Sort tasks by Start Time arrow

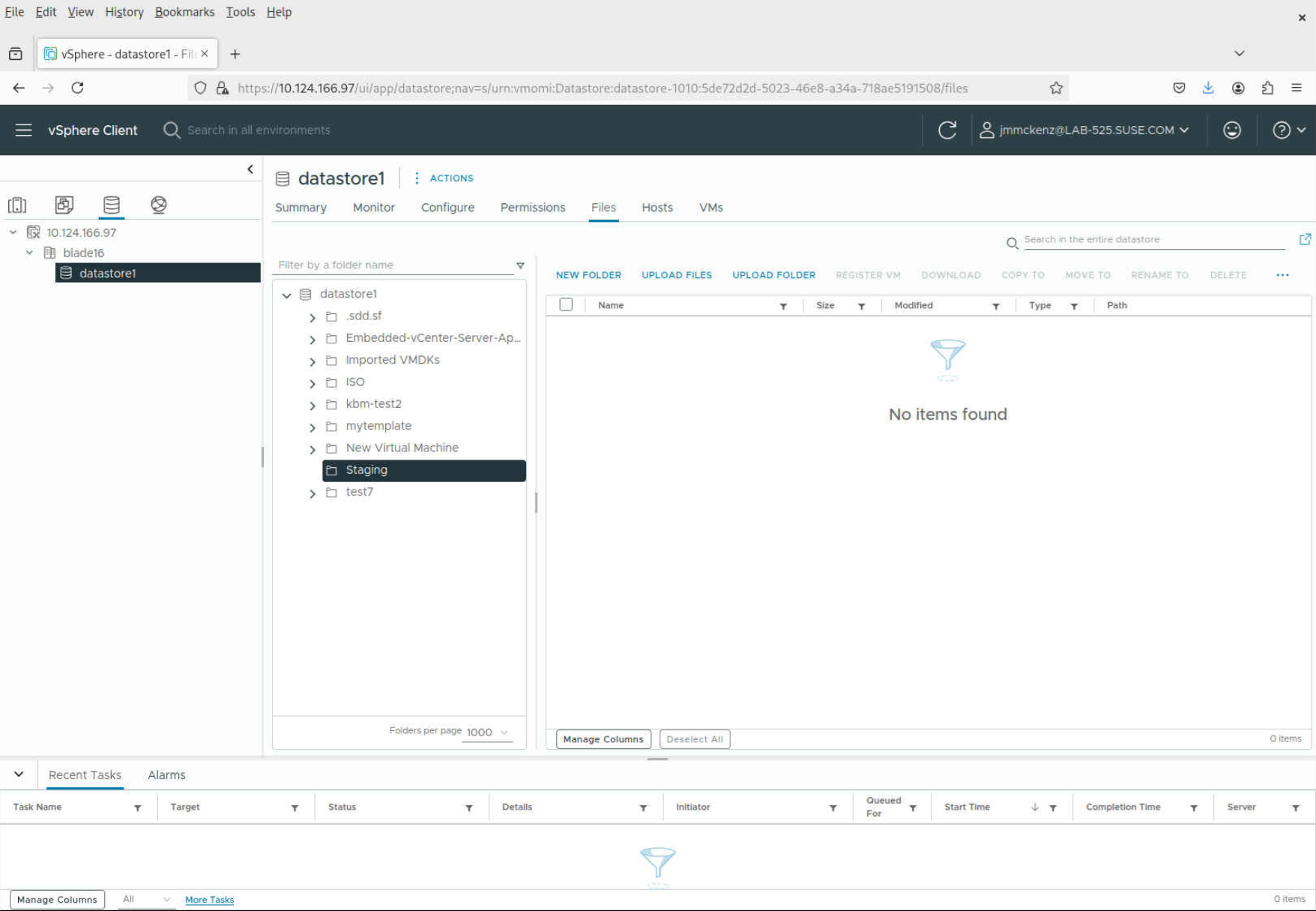(1035, 808)
